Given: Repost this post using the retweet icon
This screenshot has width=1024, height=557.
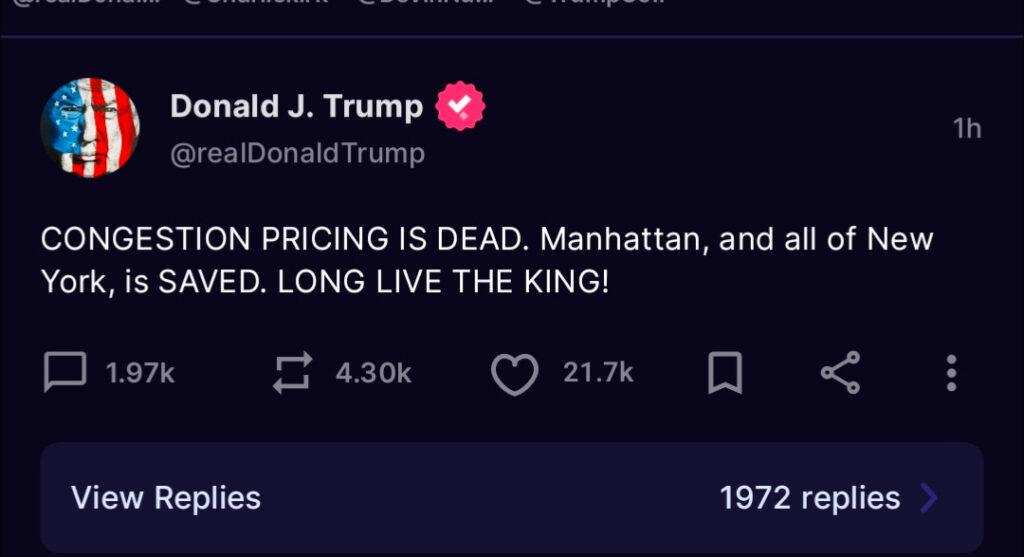Looking at the screenshot, I should (293, 373).
